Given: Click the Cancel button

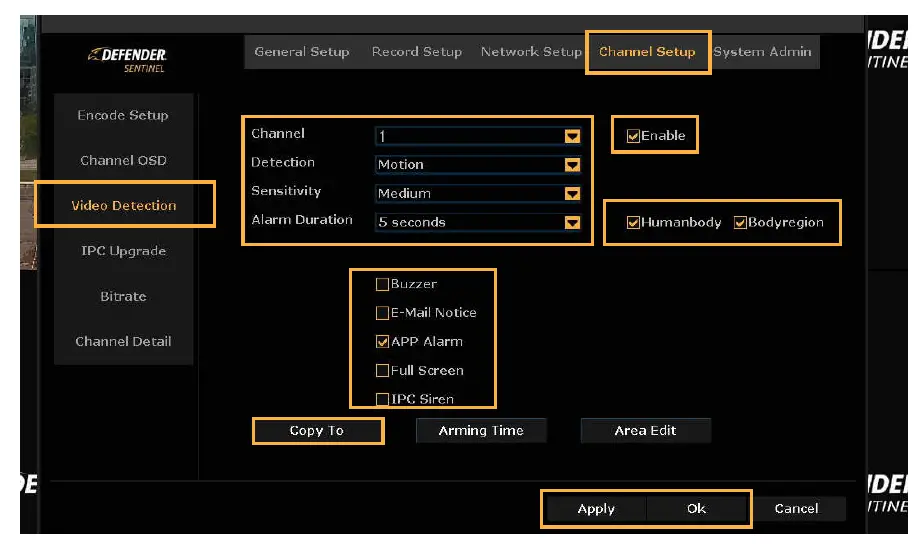Looking at the screenshot, I should [797, 509].
